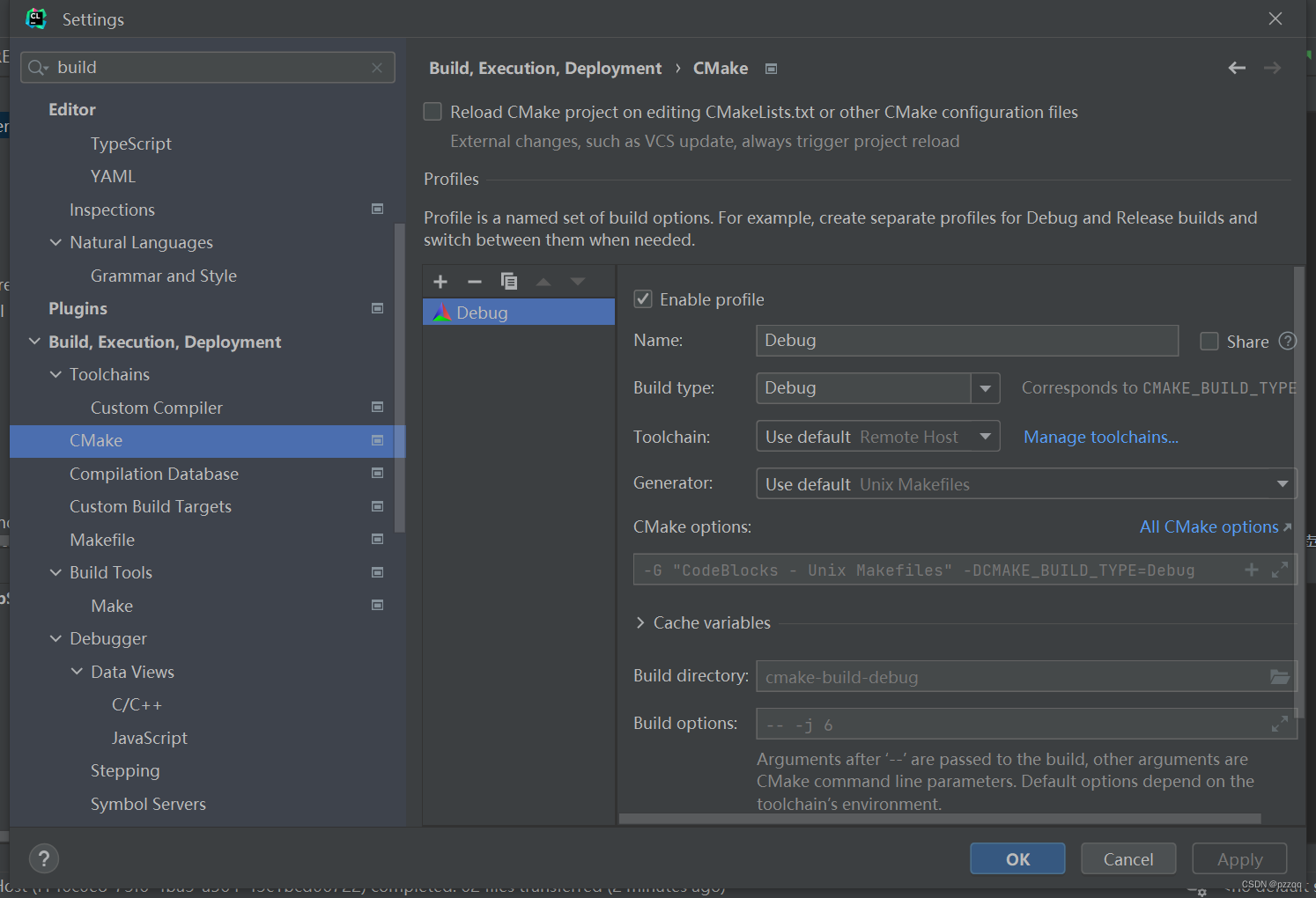Move profile down arrow
Screen dimensions: 1316x898
point(578,282)
